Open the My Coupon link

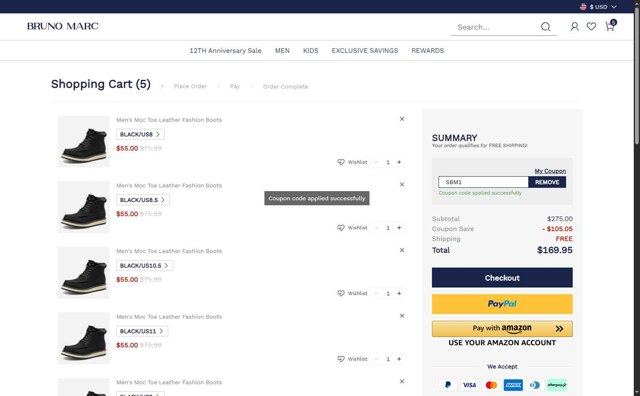point(550,171)
